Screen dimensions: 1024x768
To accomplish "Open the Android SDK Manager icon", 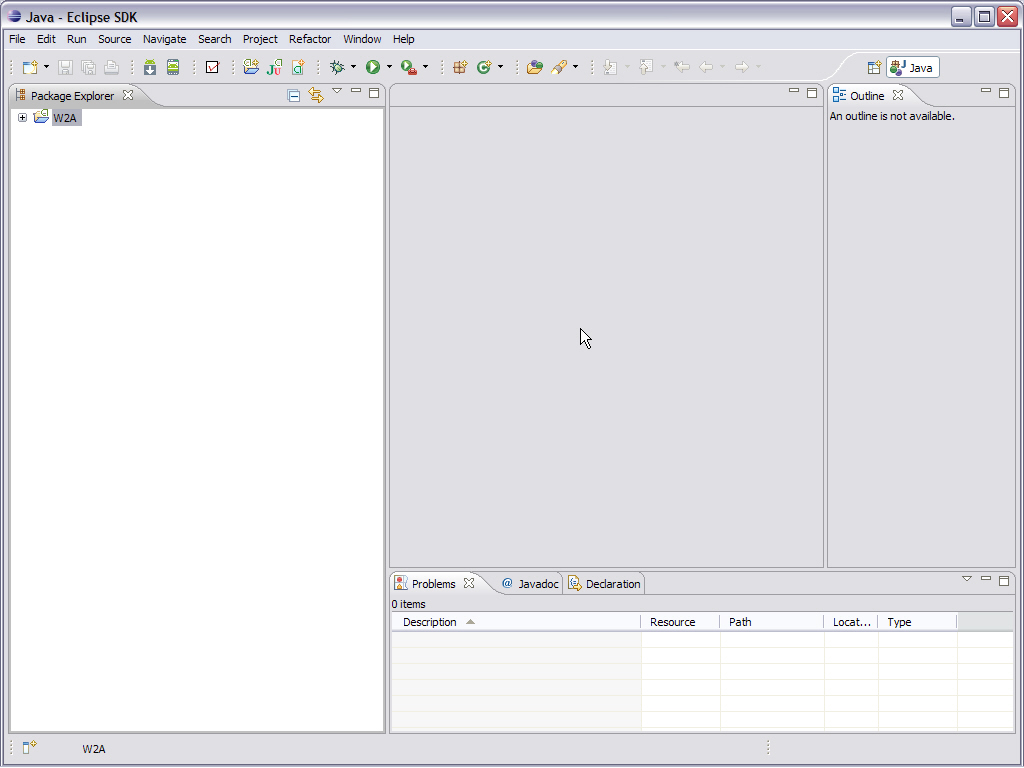I will (x=150, y=67).
